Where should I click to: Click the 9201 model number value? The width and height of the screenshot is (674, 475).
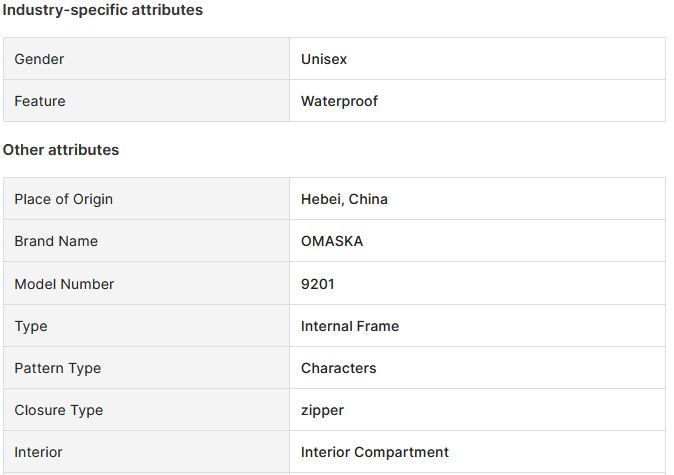tap(317, 284)
